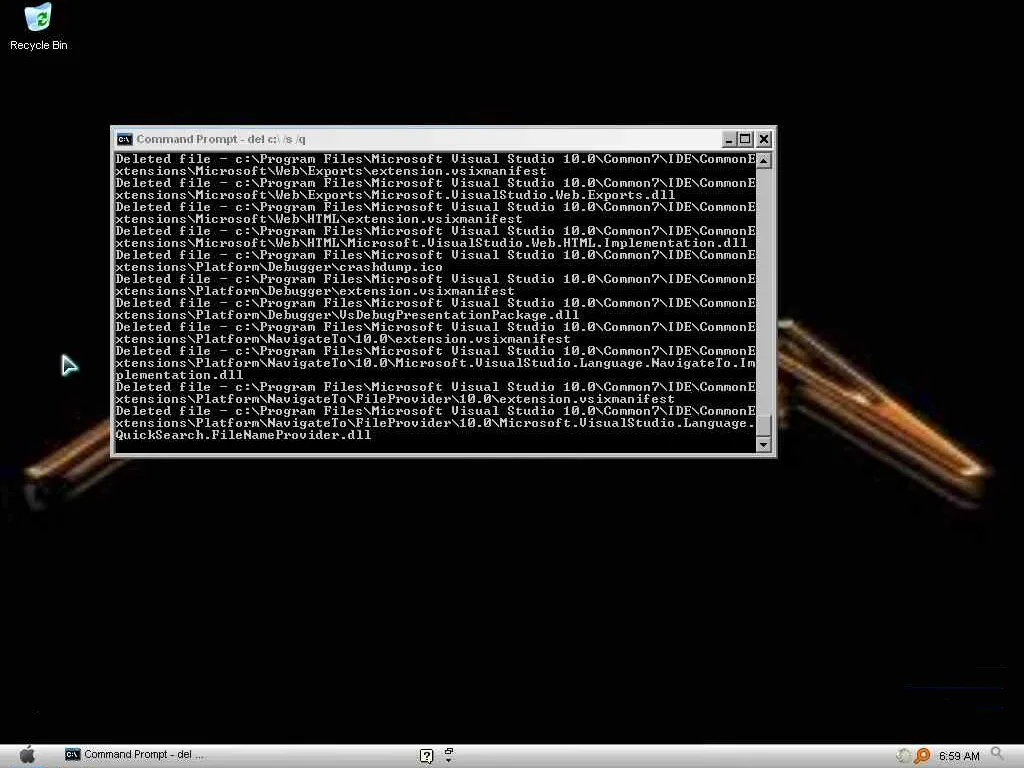
Task: Click the text plementation.dll
Action: [179, 375]
